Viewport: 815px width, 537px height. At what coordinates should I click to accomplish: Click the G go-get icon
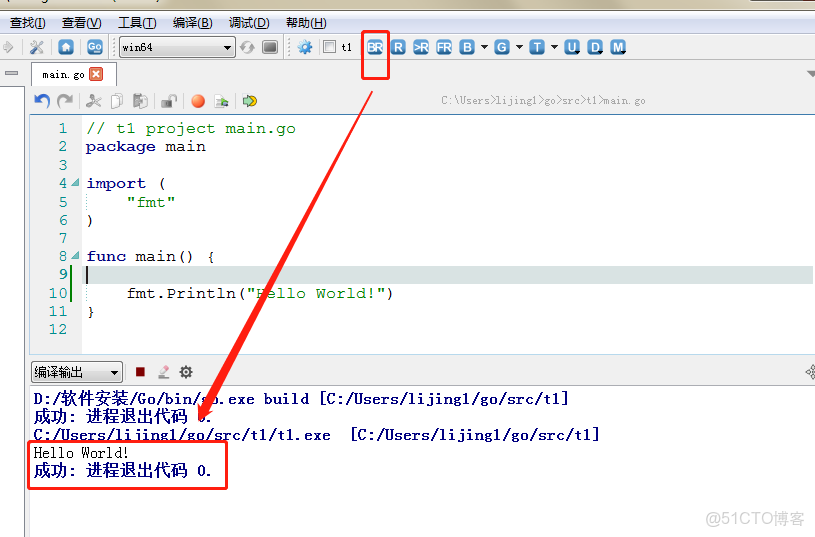coord(502,47)
